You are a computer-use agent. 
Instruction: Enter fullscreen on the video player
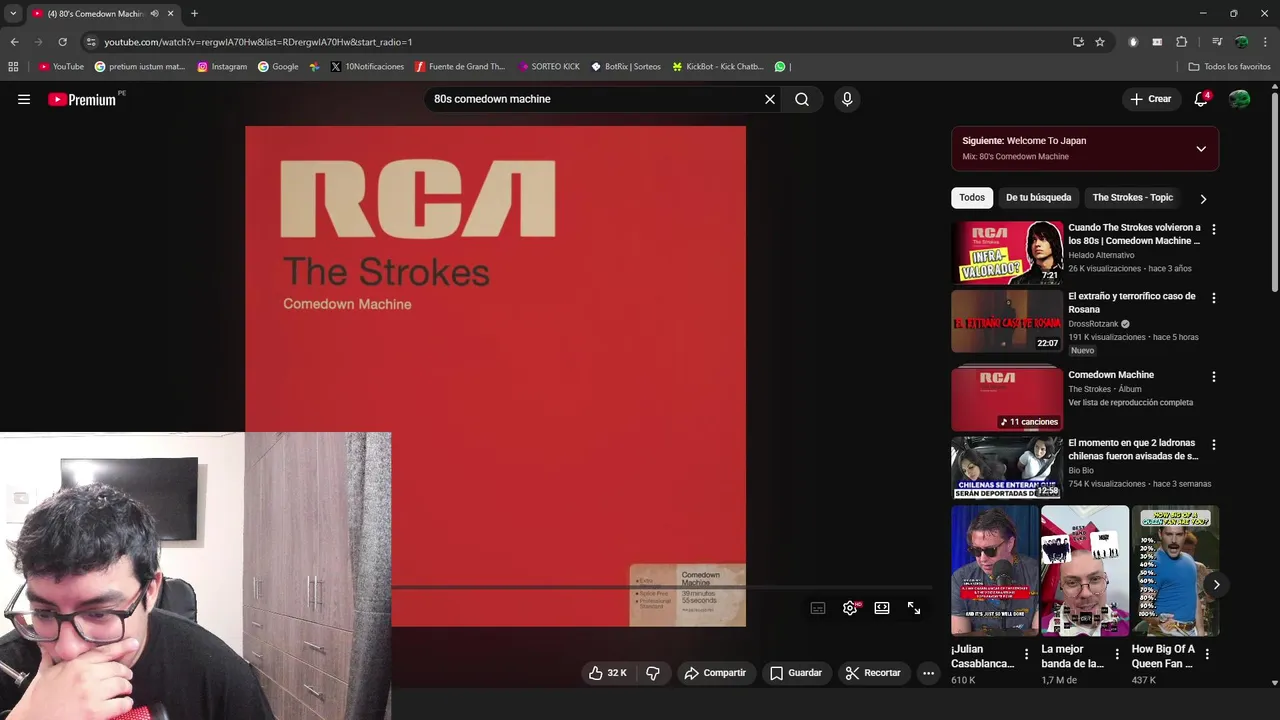[x=914, y=608]
